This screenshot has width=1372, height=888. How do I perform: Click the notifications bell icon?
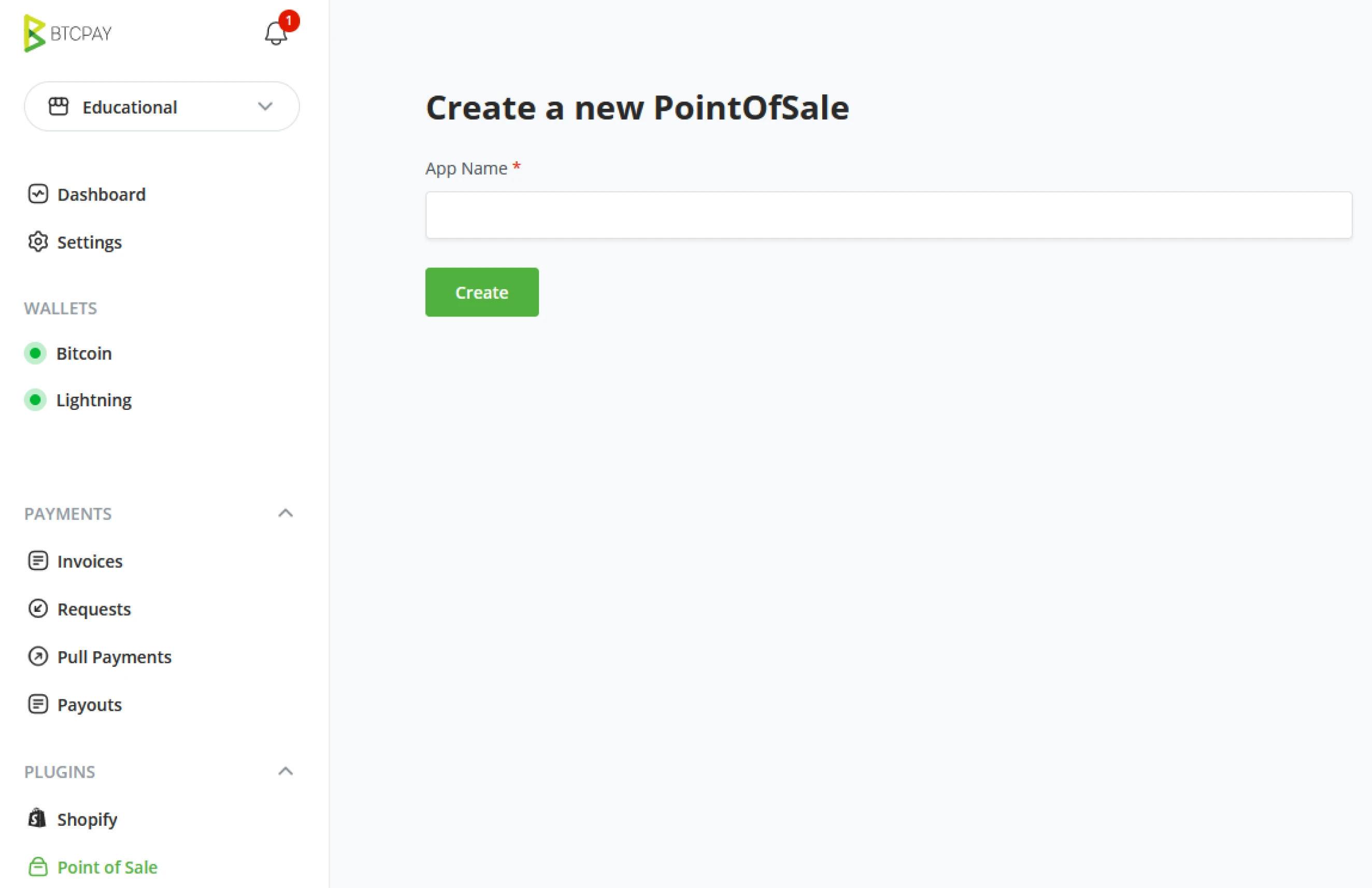click(276, 34)
